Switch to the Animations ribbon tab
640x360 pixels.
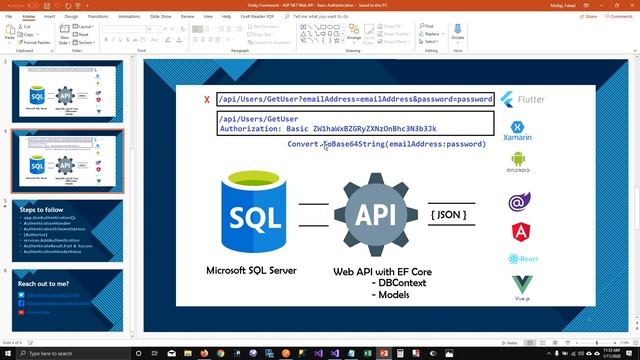point(129,16)
